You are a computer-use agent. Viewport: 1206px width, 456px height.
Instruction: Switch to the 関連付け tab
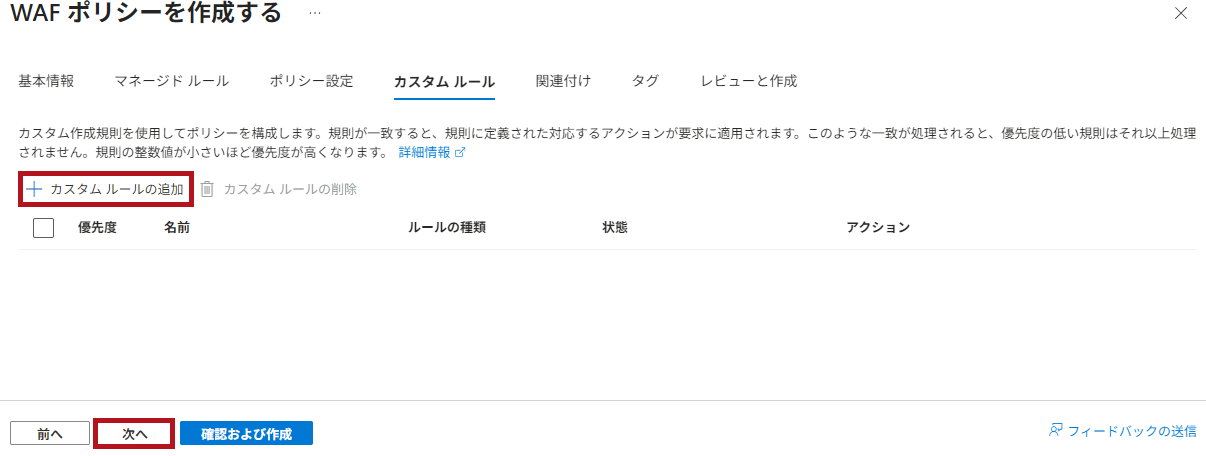click(563, 81)
